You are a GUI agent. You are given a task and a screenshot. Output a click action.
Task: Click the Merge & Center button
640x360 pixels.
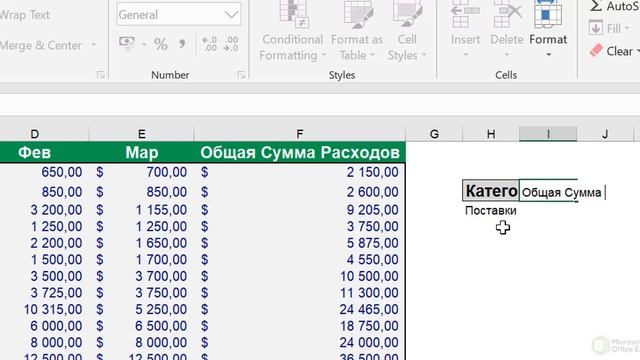41,45
